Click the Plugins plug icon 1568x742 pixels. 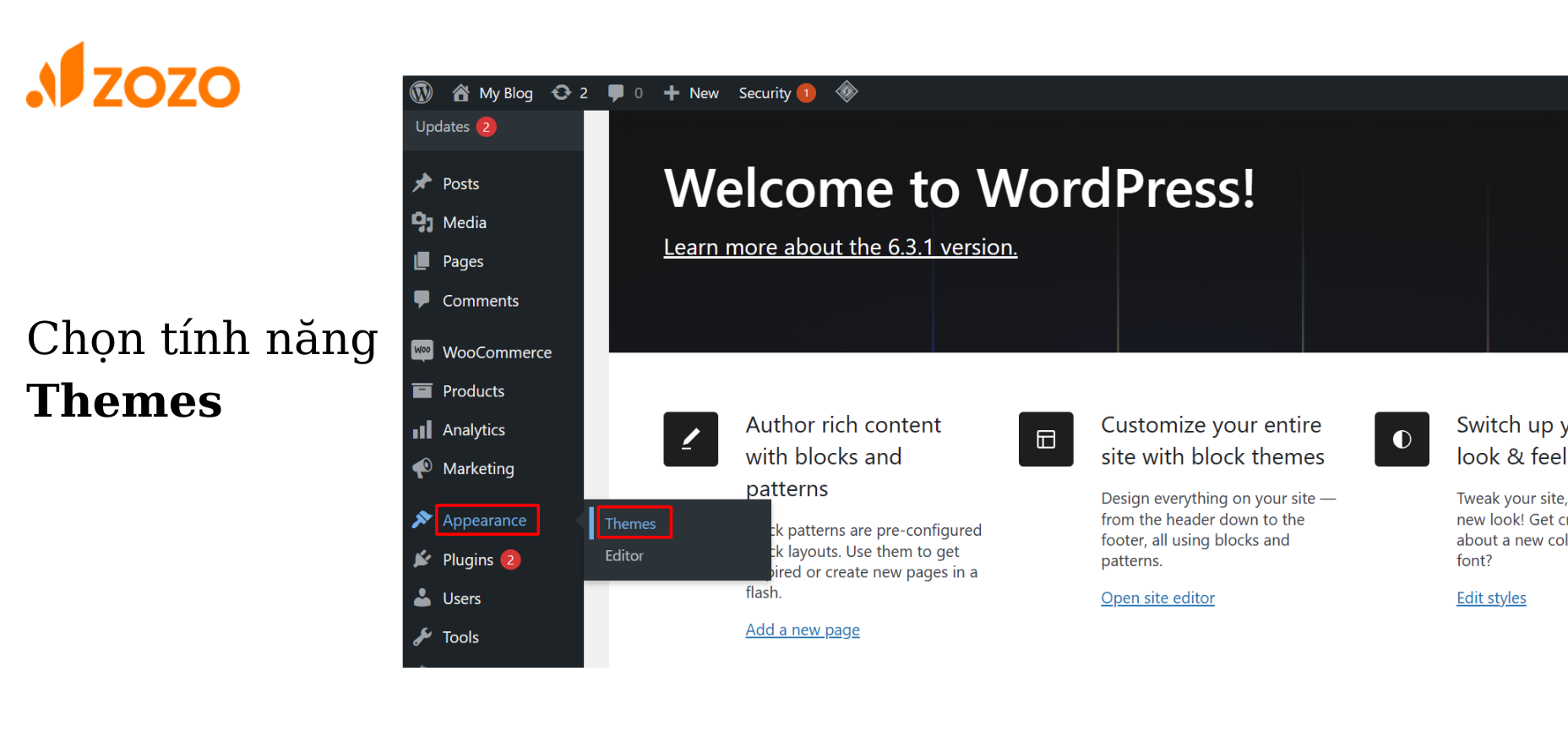click(x=422, y=559)
